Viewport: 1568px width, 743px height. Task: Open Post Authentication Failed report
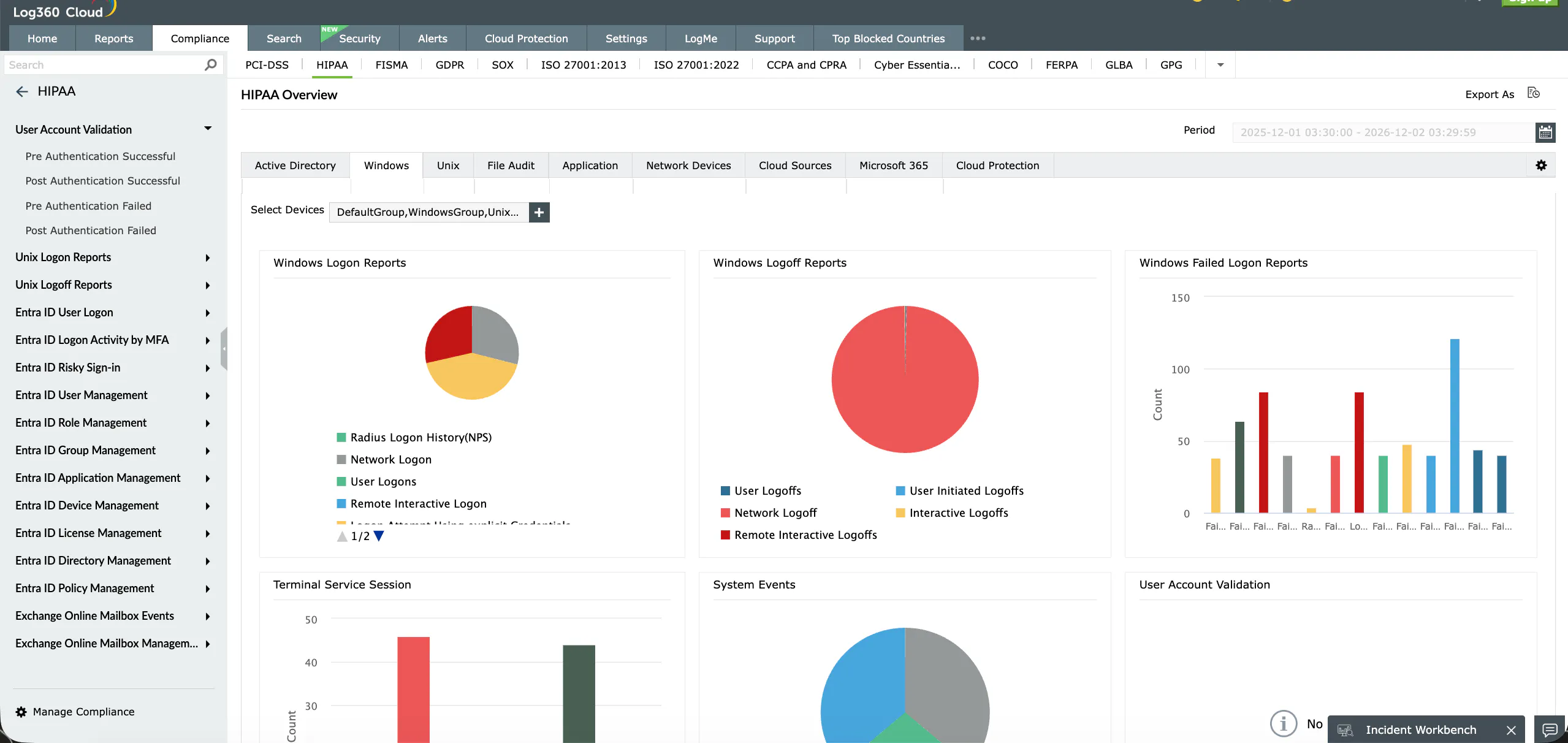(91, 231)
